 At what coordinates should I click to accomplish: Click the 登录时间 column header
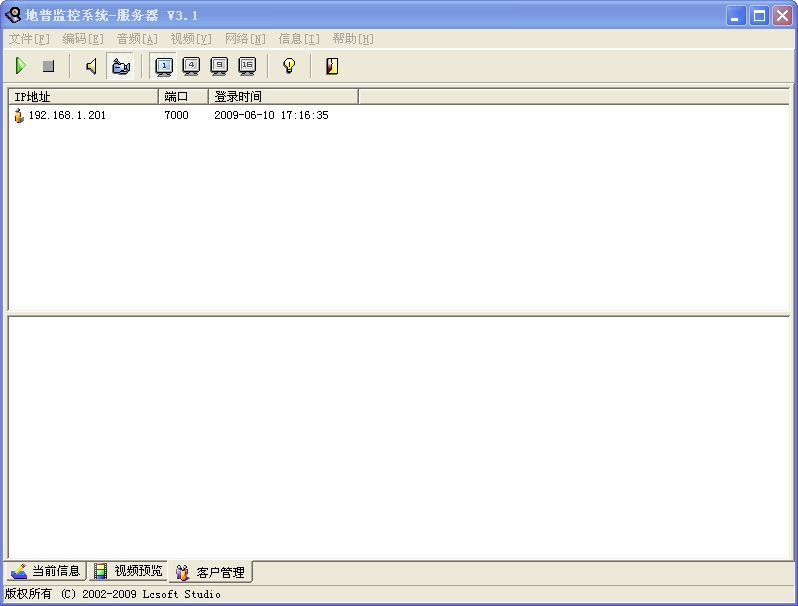(x=283, y=97)
